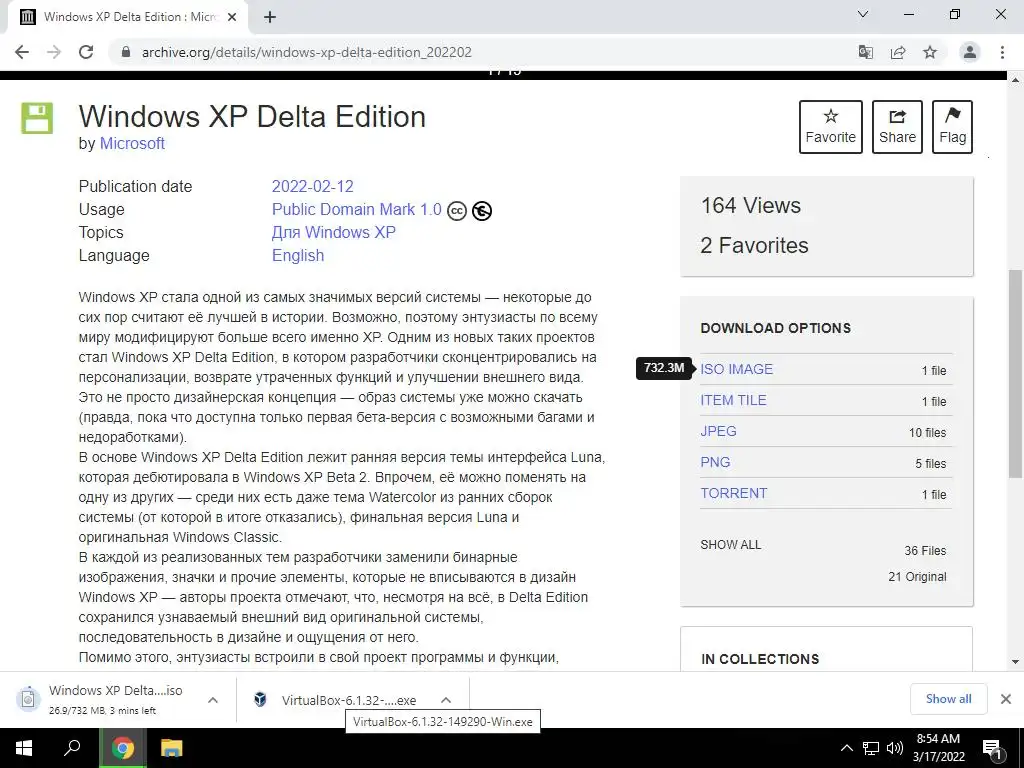Click the 732.3M size tooltip
The image size is (1024, 768).
664,368
